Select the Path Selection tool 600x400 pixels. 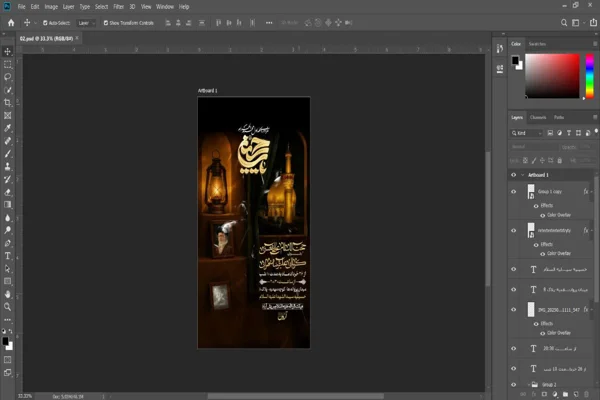coord(7,269)
